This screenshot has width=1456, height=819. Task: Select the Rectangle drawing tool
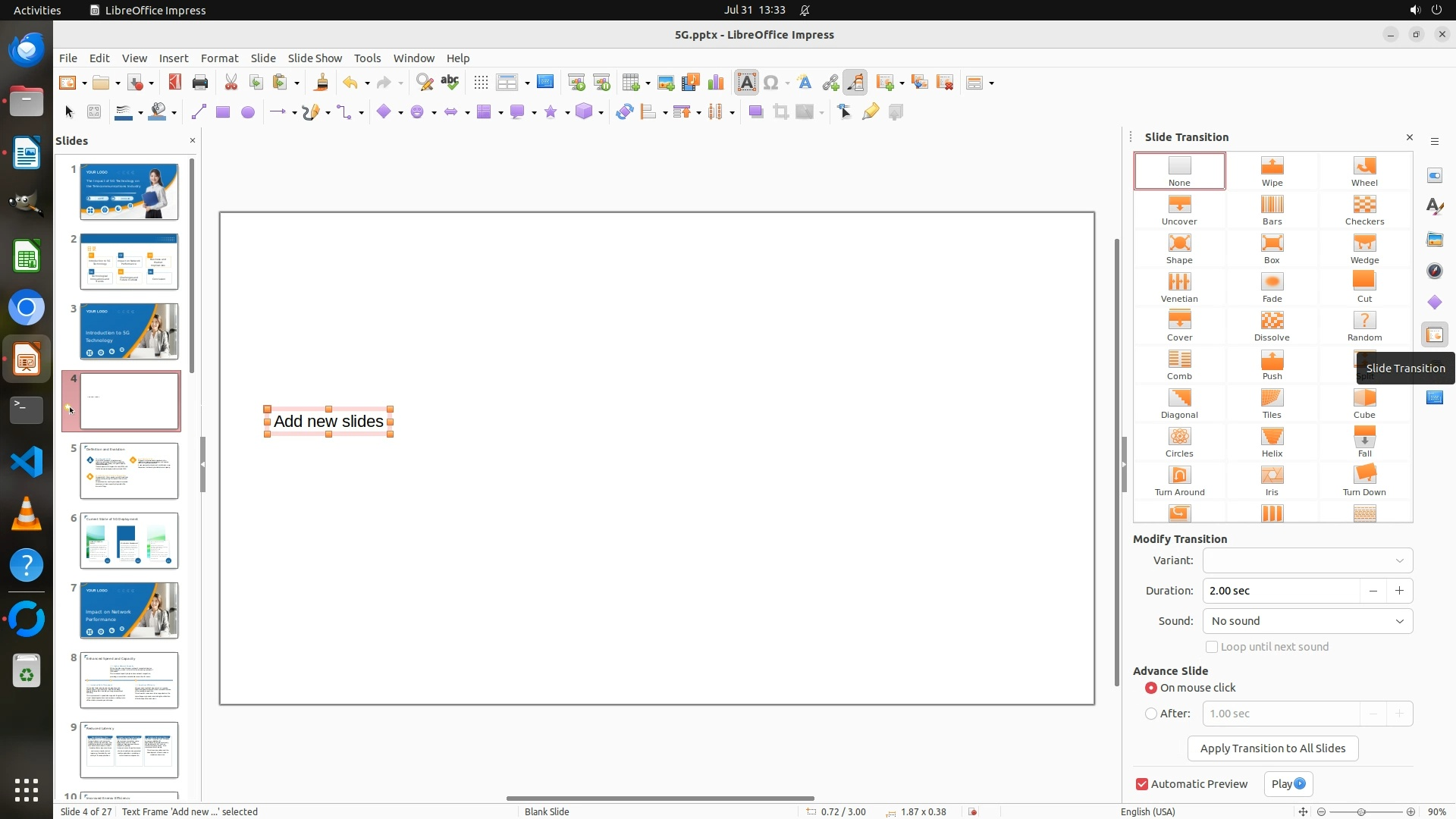click(222, 112)
